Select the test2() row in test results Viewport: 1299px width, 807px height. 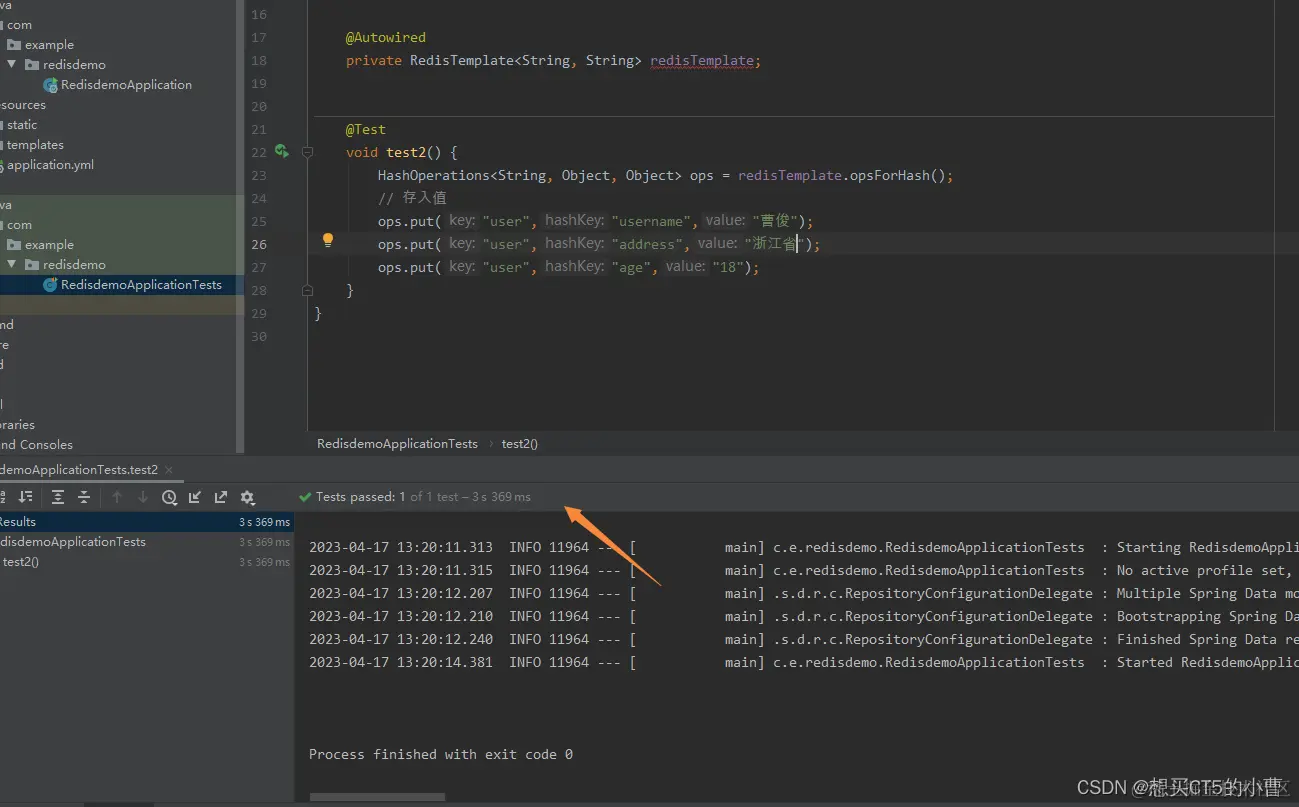(147, 562)
